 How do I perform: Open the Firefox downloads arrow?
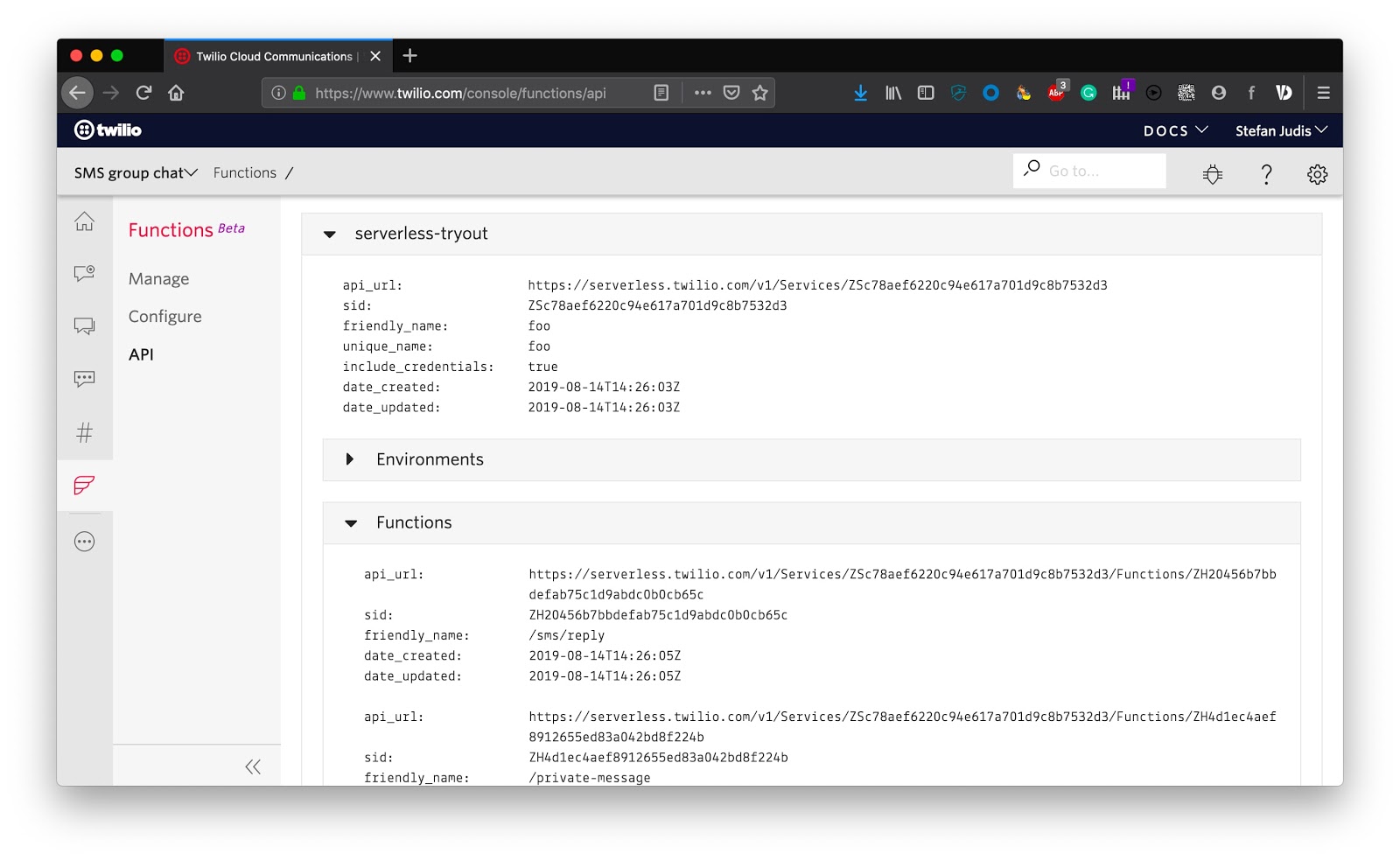coord(861,93)
